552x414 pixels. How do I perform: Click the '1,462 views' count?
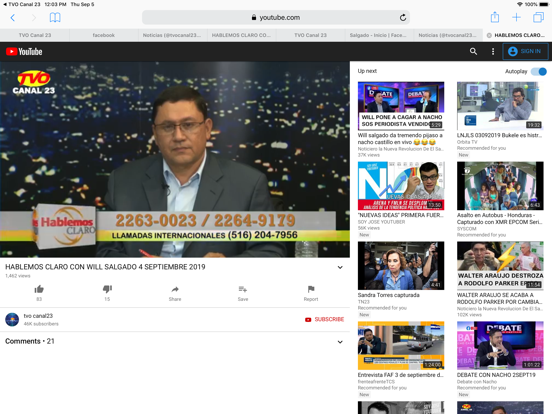click(18, 276)
